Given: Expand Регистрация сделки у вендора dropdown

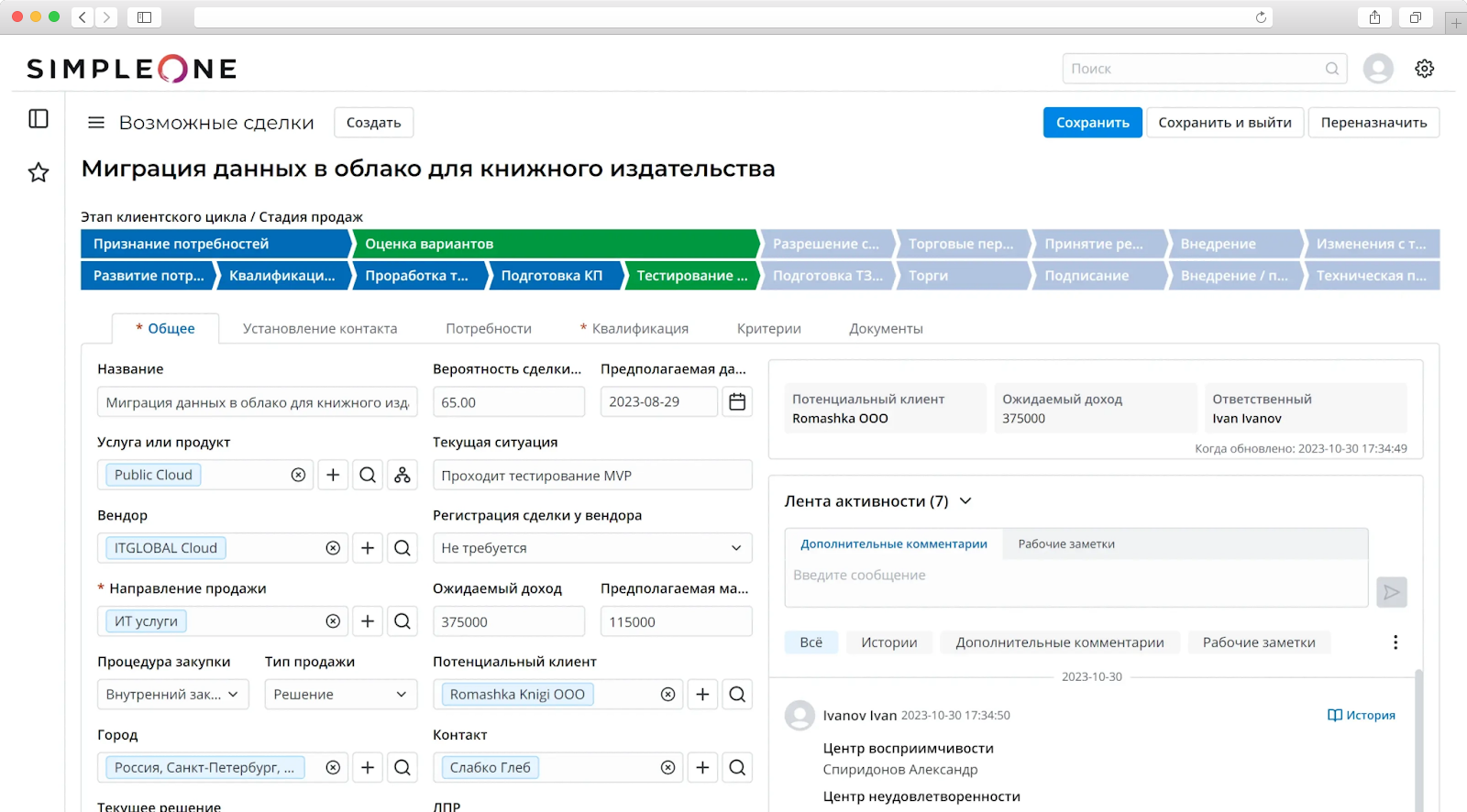Looking at the screenshot, I should click(x=592, y=548).
